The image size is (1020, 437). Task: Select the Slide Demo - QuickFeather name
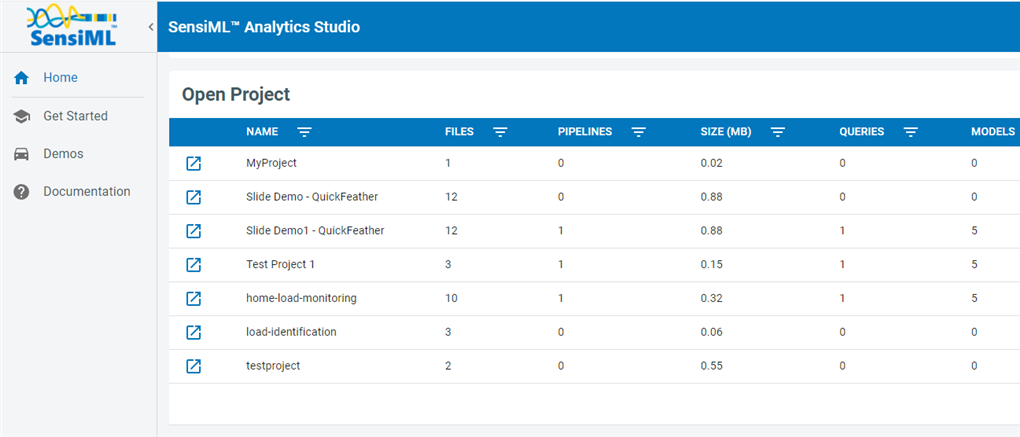312,197
